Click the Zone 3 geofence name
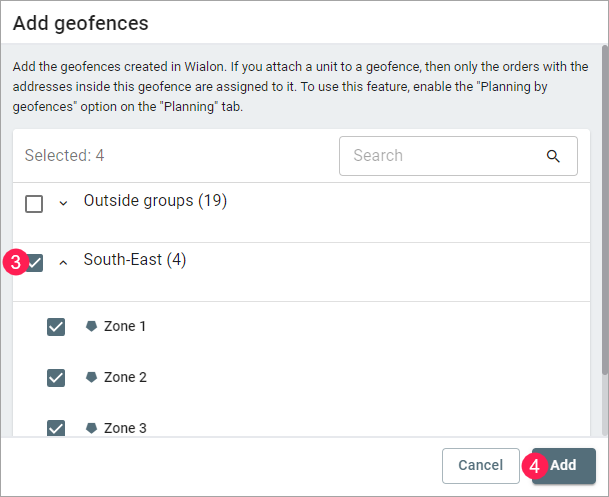609x497 pixels. (125, 428)
